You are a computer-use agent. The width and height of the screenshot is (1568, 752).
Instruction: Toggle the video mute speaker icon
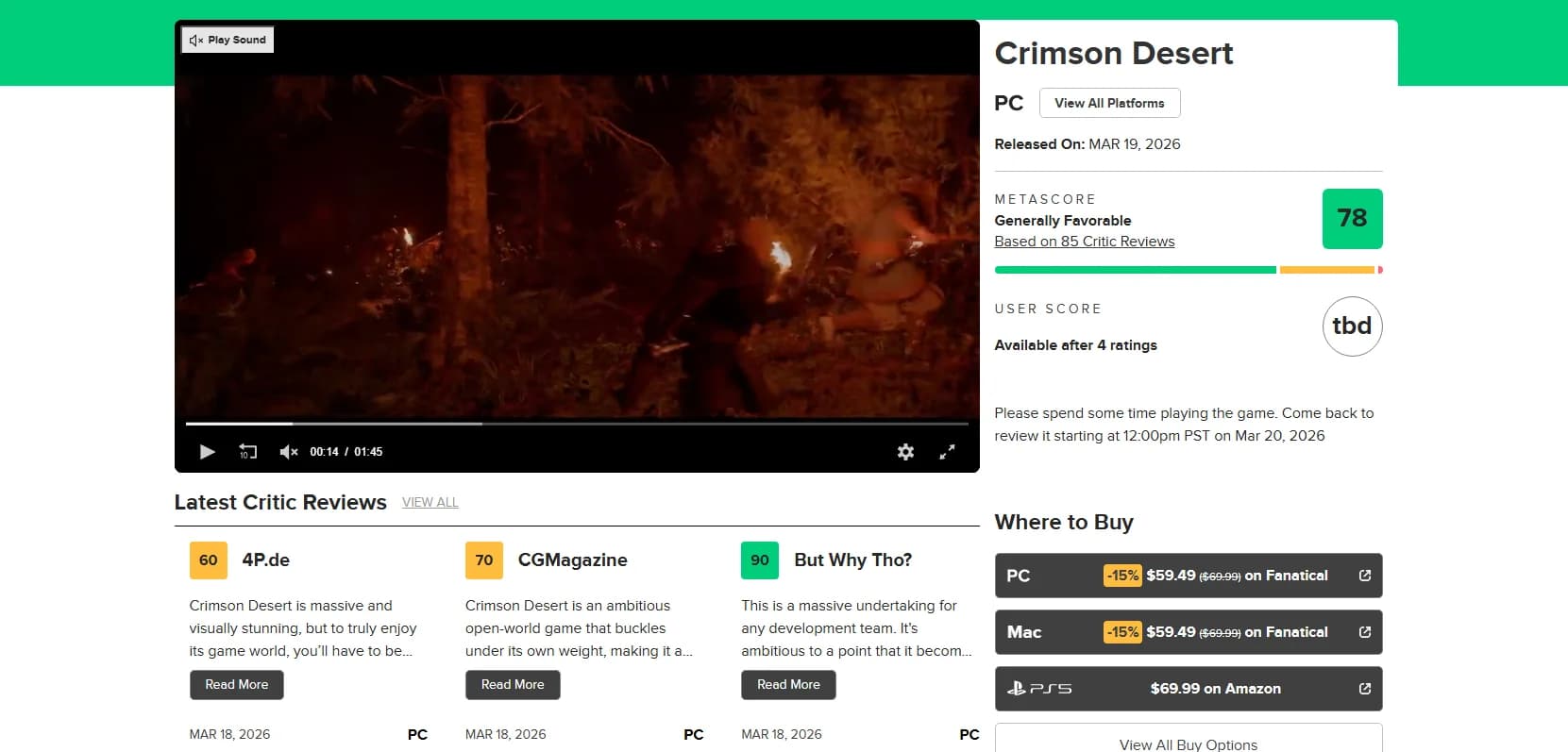289,452
